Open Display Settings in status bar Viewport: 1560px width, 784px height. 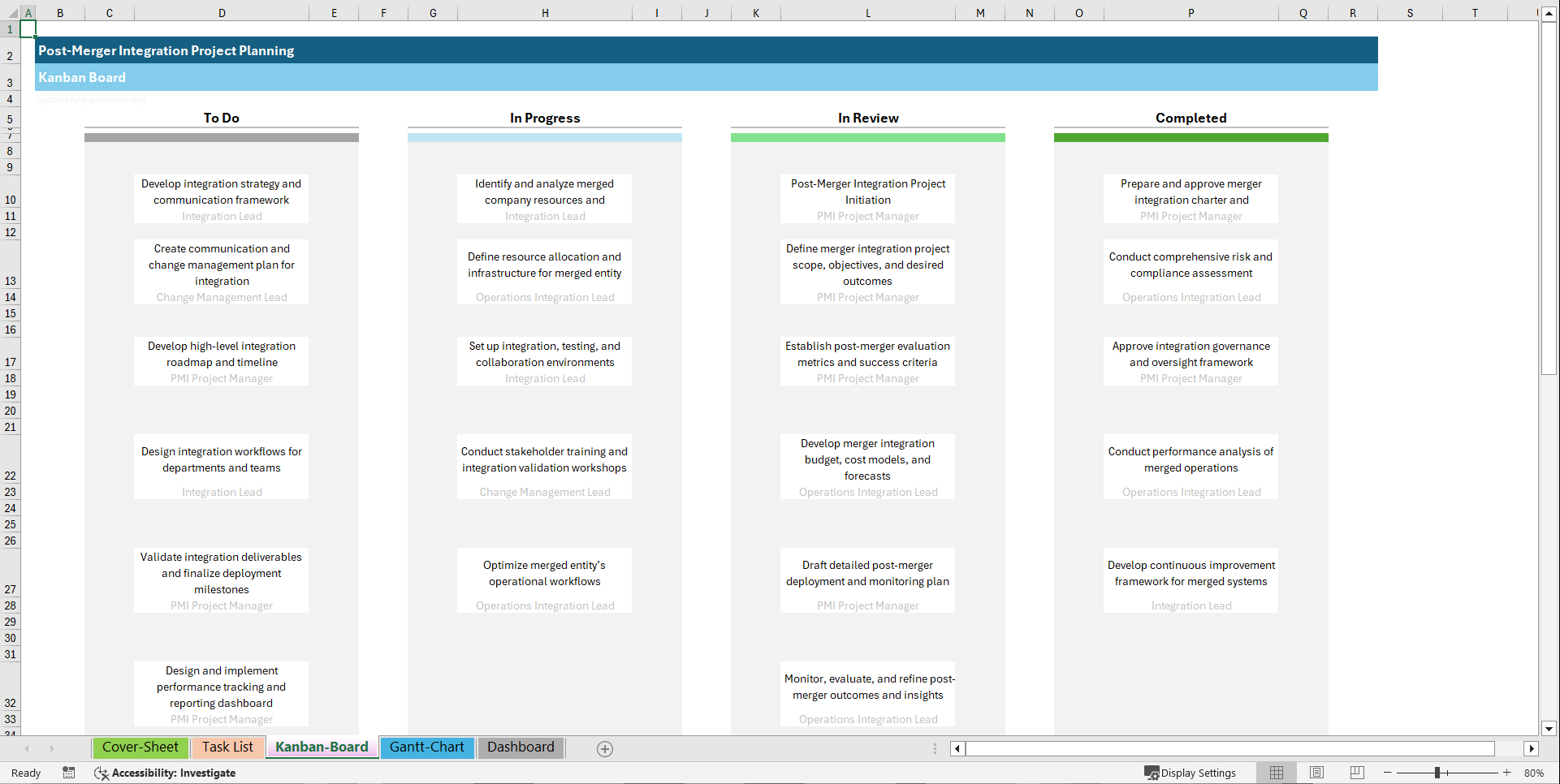coord(1191,773)
